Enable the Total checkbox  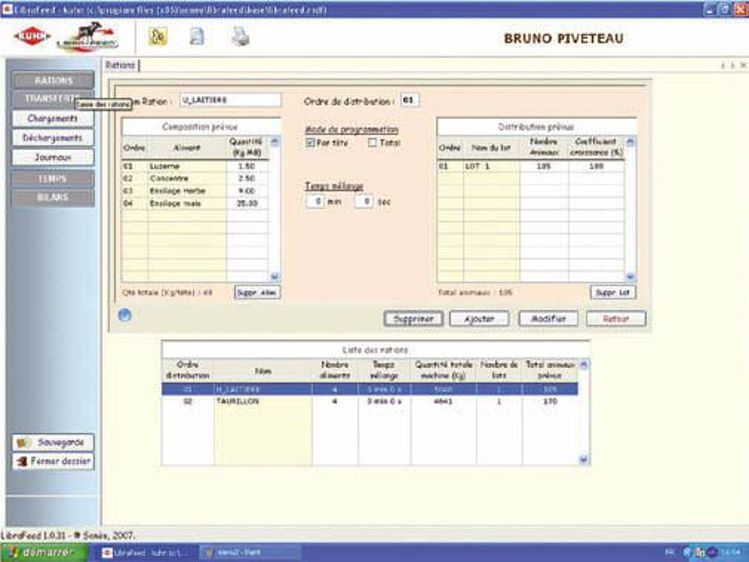372,143
